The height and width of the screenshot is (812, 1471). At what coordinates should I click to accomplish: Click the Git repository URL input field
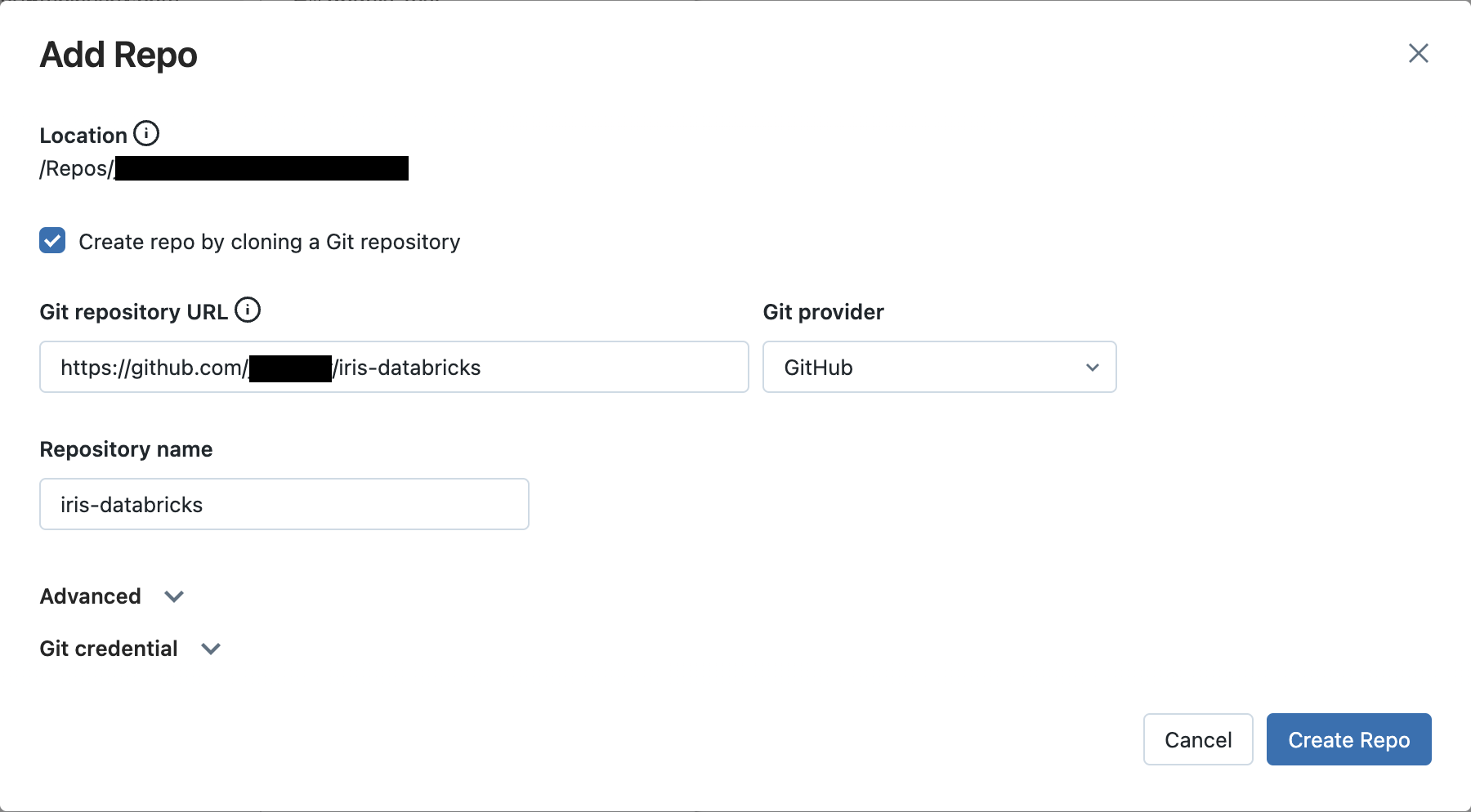393,368
